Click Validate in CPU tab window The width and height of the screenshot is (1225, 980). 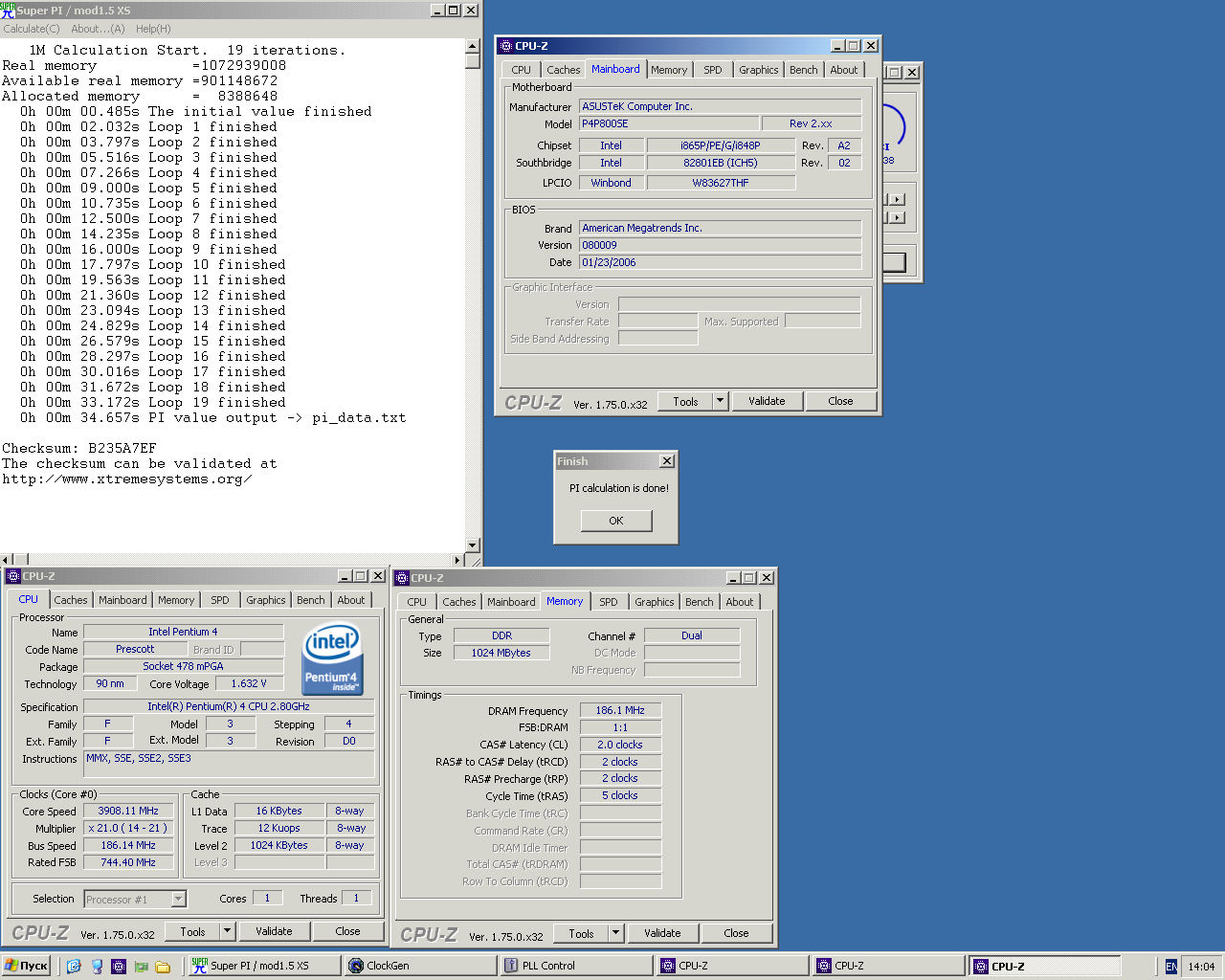click(274, 931)
